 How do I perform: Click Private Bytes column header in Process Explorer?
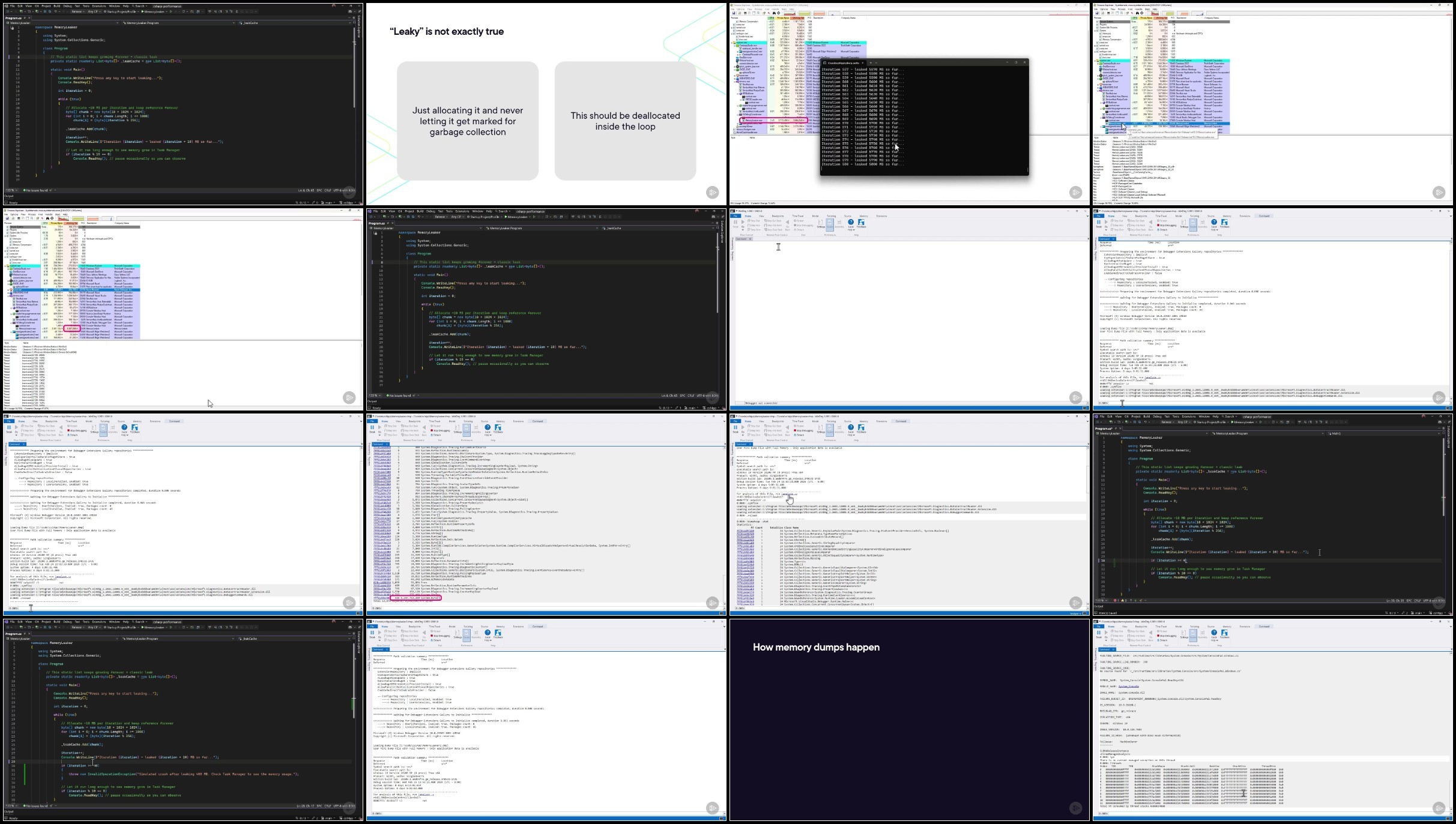[783, 18]
